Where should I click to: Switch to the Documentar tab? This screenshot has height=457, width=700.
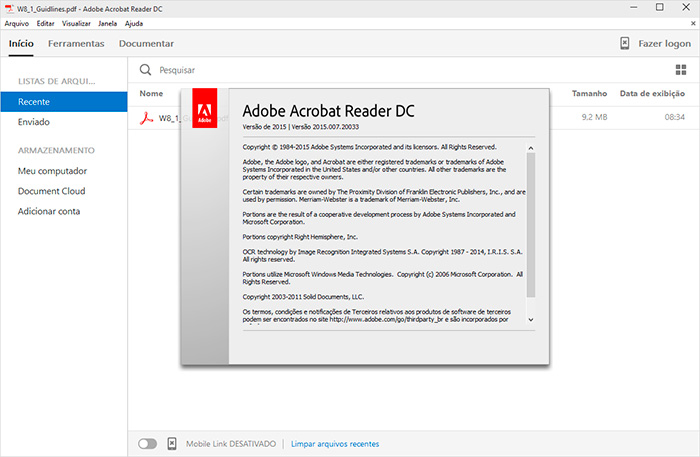click(x=146, y=43)
